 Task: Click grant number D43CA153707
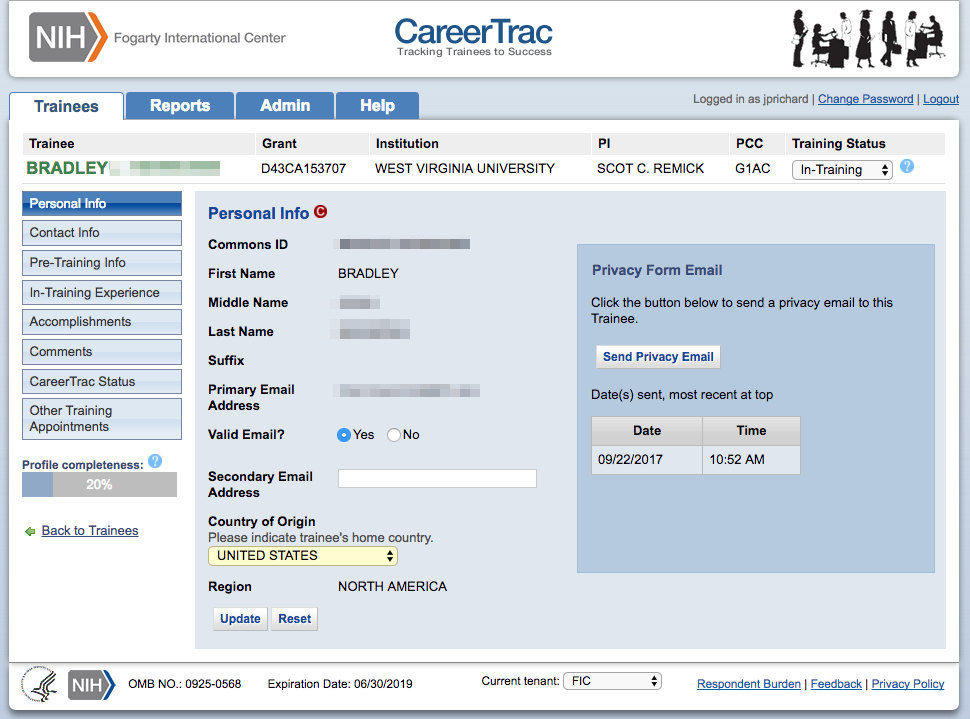pos(303,168)
